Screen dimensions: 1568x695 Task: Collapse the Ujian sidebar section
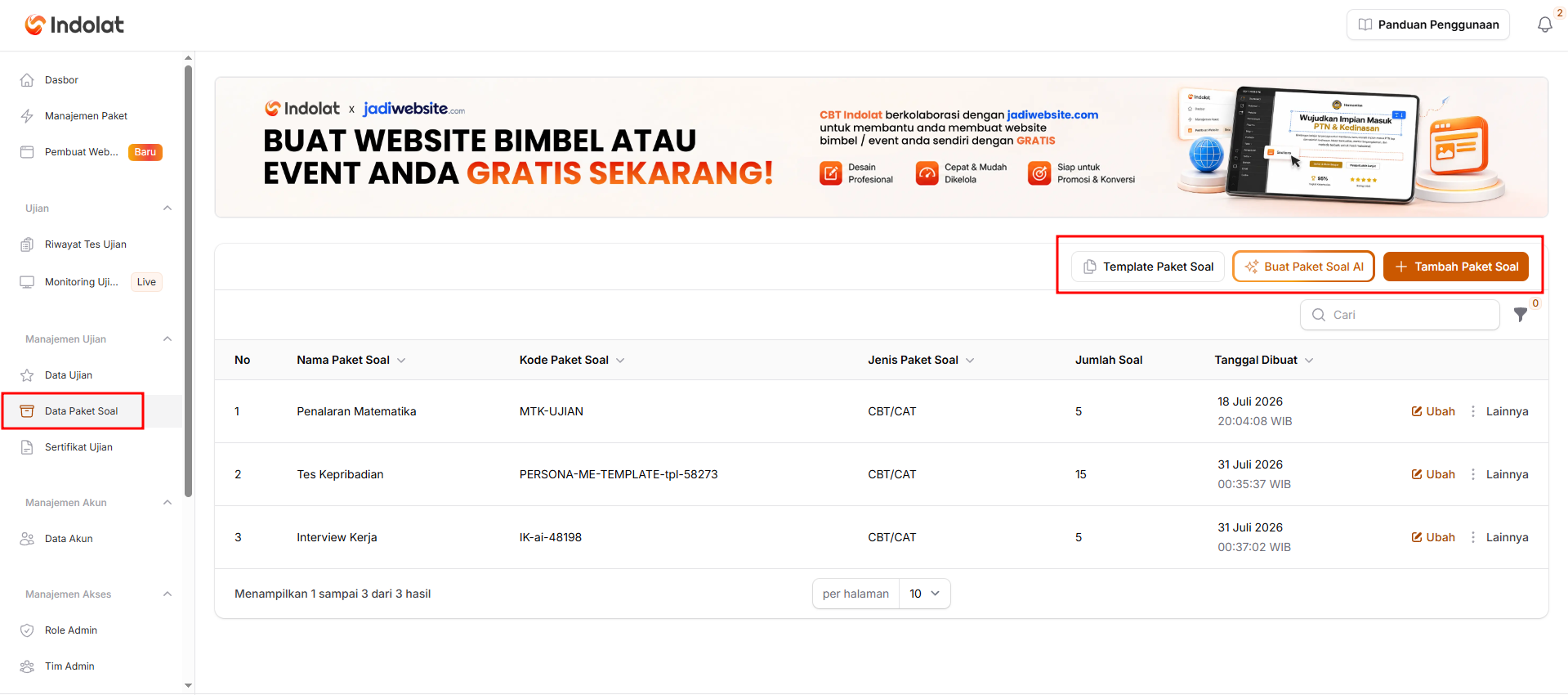click(x=168, y=208)
